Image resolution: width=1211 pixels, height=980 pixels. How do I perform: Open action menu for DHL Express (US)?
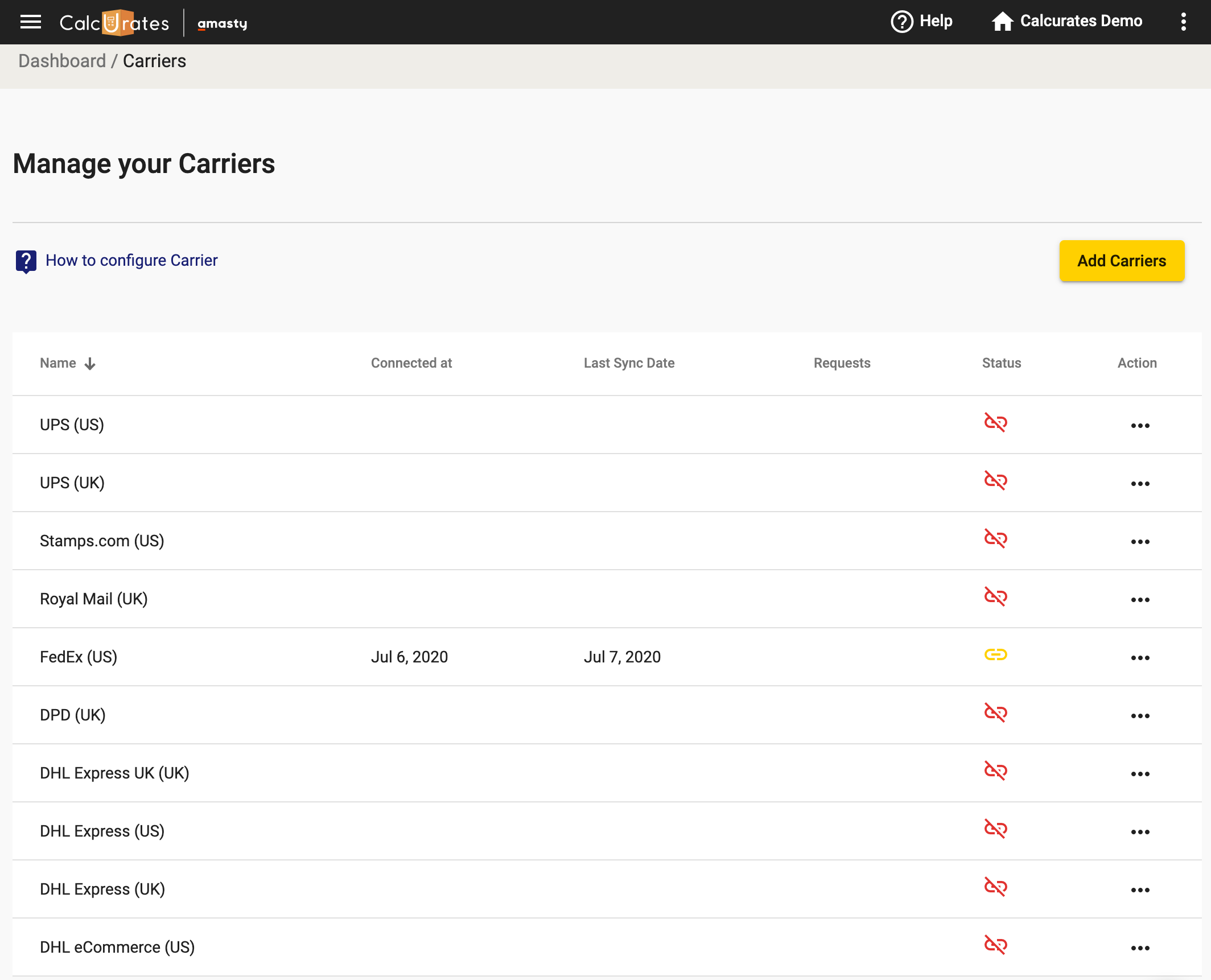point(1140,832)
